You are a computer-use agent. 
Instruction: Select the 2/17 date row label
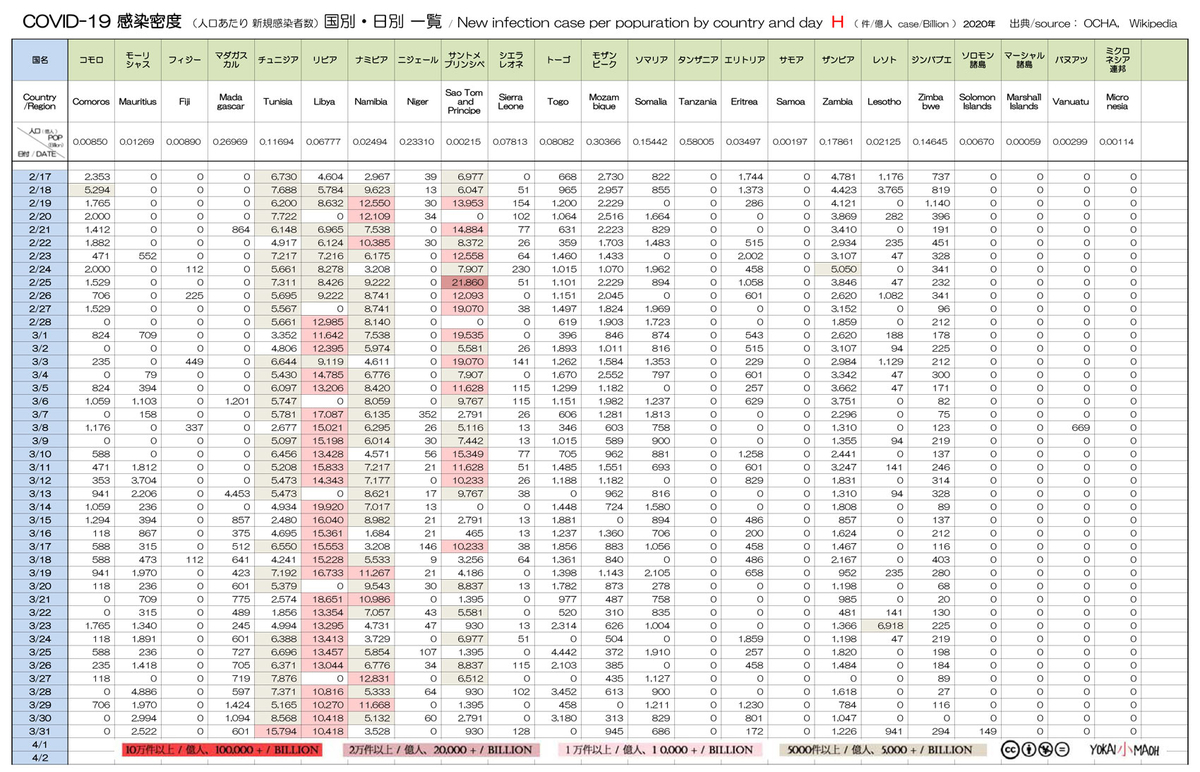coord(41,176)
